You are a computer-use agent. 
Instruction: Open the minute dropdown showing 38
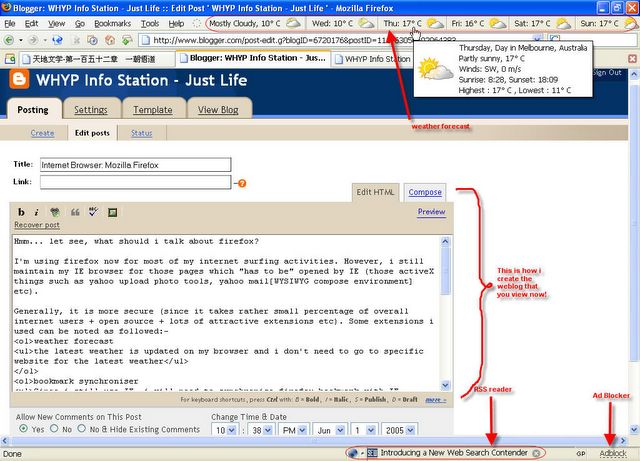[261, 430]
